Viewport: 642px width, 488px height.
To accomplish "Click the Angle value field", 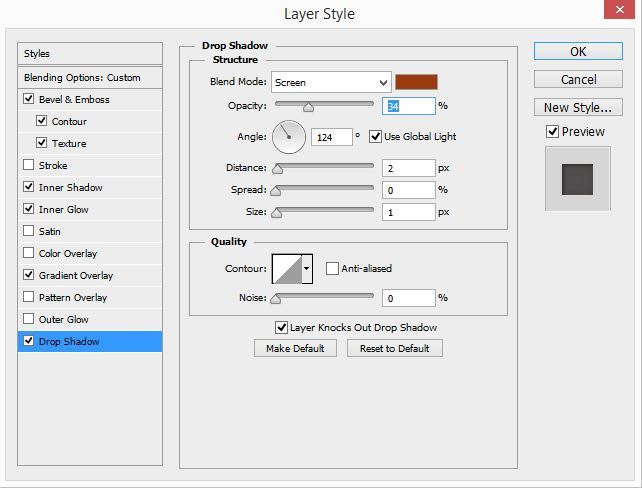I will coord(332,137).
